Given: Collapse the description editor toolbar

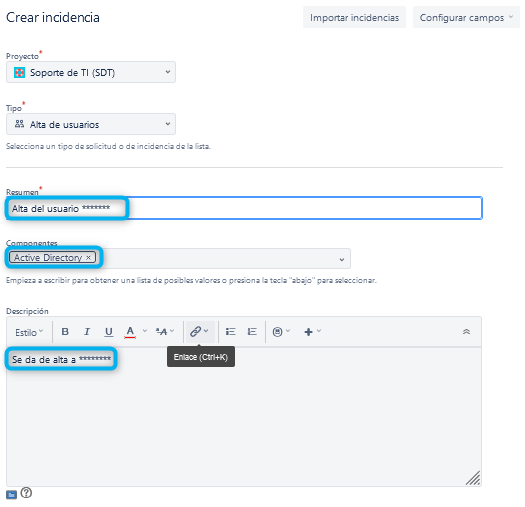Looking at the screenshot, I should (x=466, y=332).
